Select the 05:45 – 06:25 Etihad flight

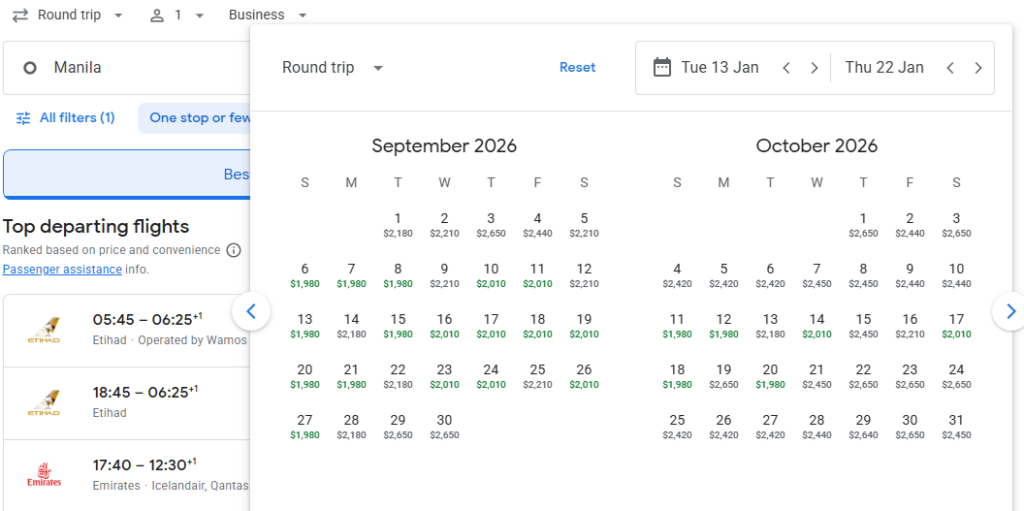[x=127, y=331]
